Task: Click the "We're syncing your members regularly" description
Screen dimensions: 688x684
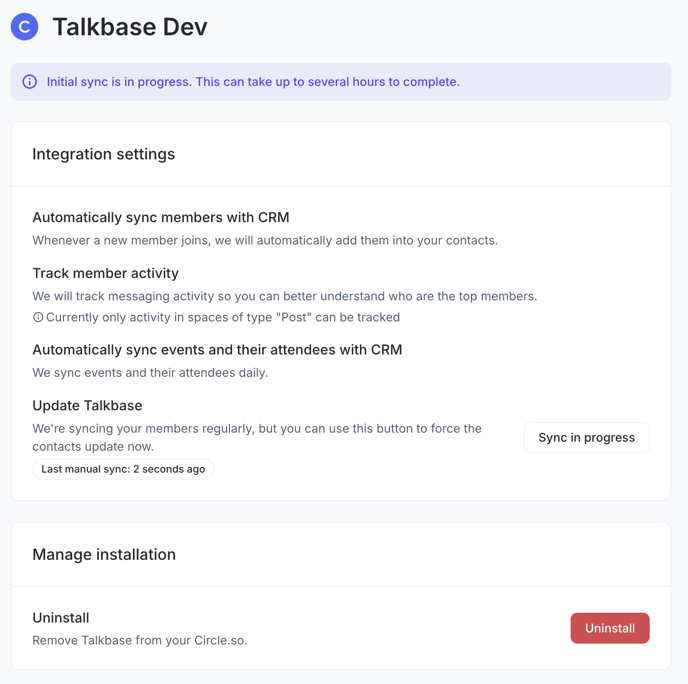Action: coord(257,437)
